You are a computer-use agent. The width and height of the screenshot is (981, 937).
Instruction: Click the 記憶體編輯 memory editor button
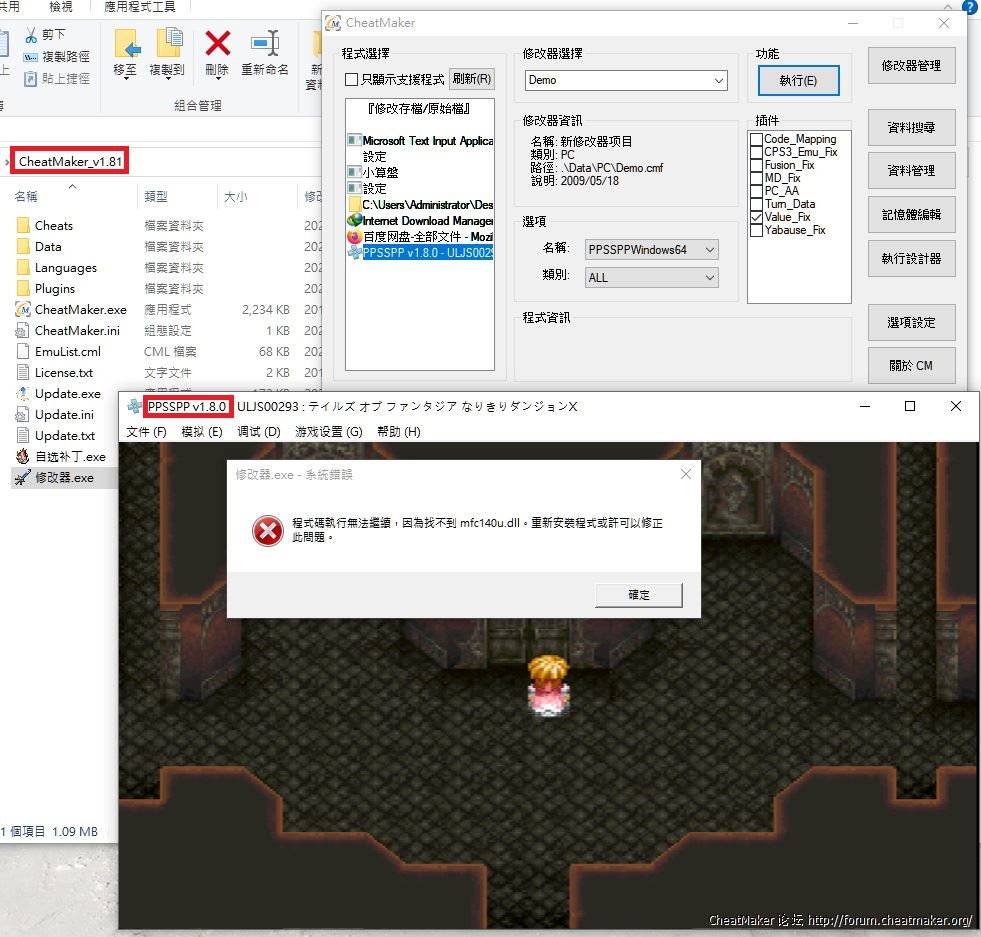point(911,214)
